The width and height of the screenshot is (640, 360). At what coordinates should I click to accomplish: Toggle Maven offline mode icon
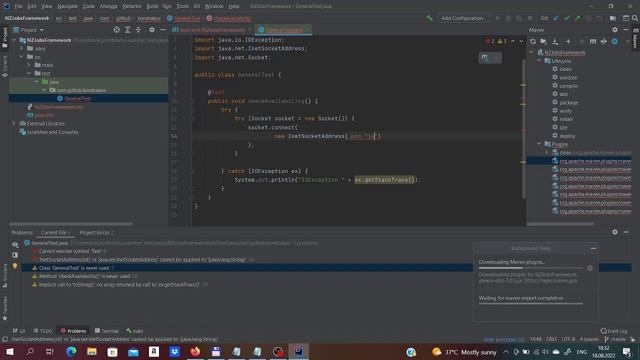(604, 41)
